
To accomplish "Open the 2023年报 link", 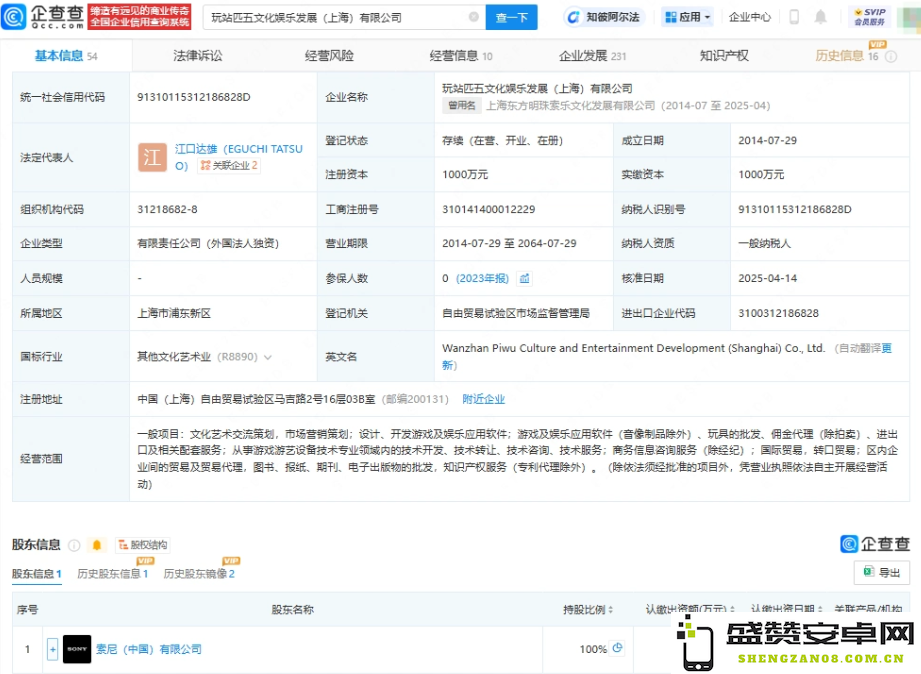I will click(x=482, y=279).
